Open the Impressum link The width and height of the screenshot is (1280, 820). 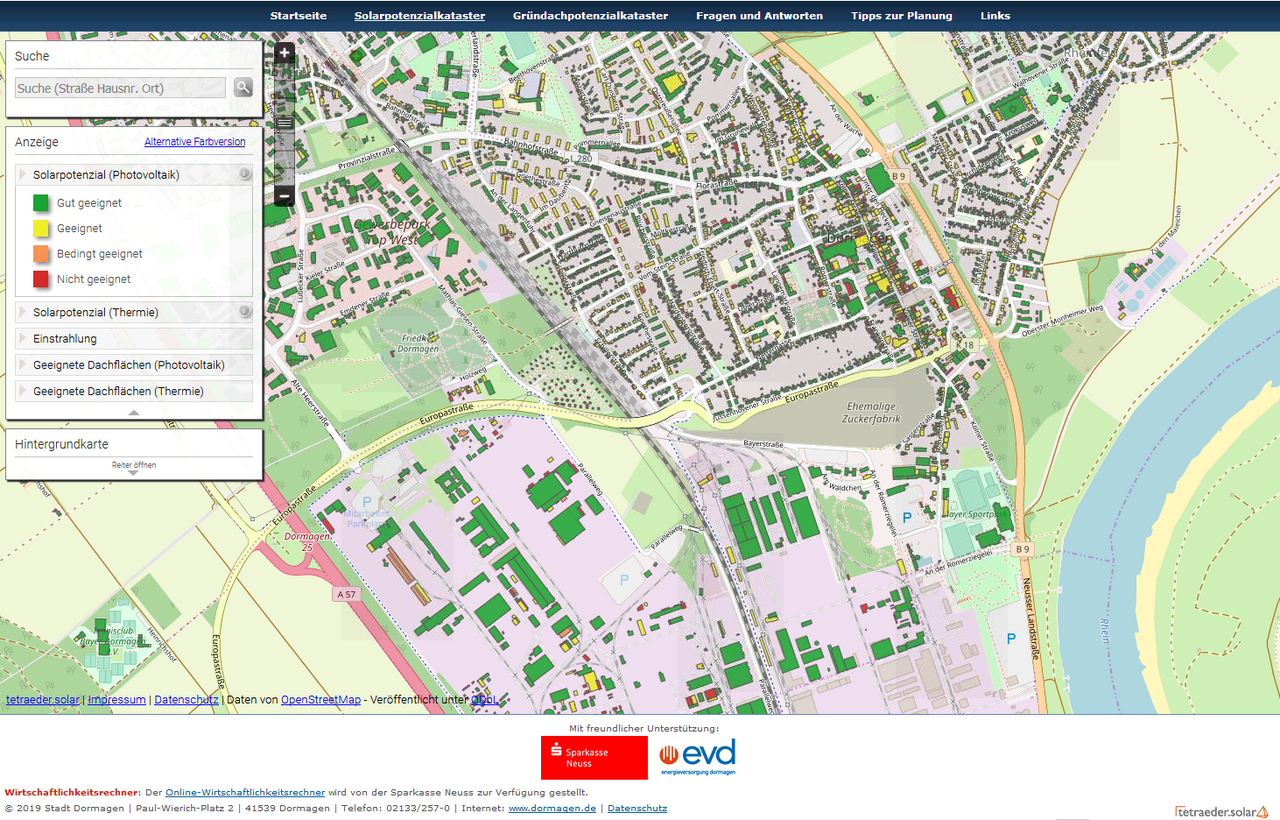coord(117,700)
